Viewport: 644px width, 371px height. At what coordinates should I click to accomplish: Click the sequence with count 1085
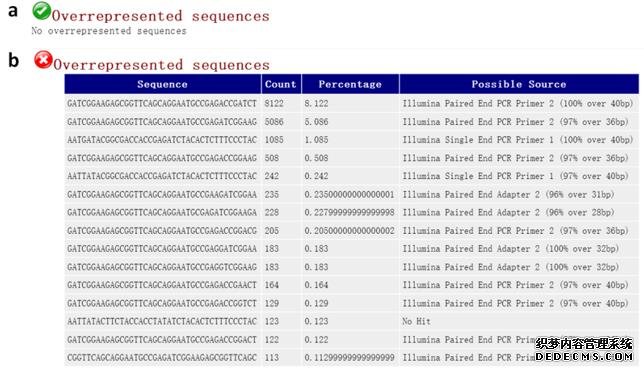click(x=162, y=140)
